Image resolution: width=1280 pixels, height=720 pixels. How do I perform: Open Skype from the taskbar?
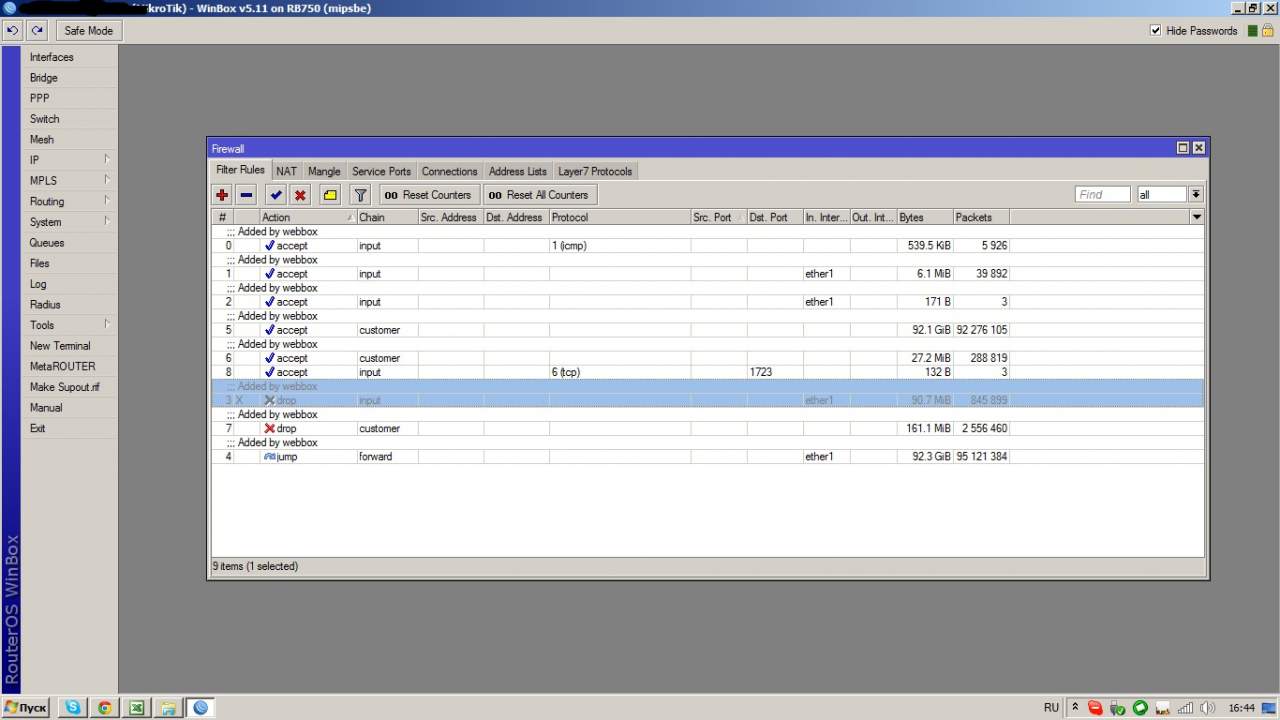point(73,707)
